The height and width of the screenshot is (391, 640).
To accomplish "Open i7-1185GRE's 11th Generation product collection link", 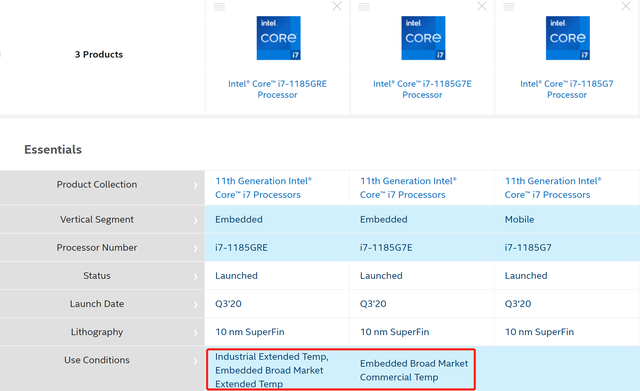I will pyautogui.click(x=263, y=188).
